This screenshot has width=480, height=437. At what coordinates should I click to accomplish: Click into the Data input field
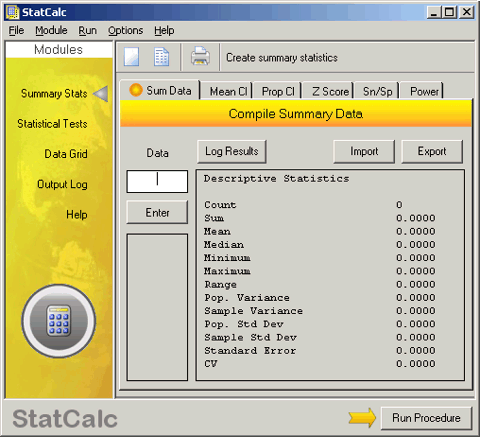157,181
